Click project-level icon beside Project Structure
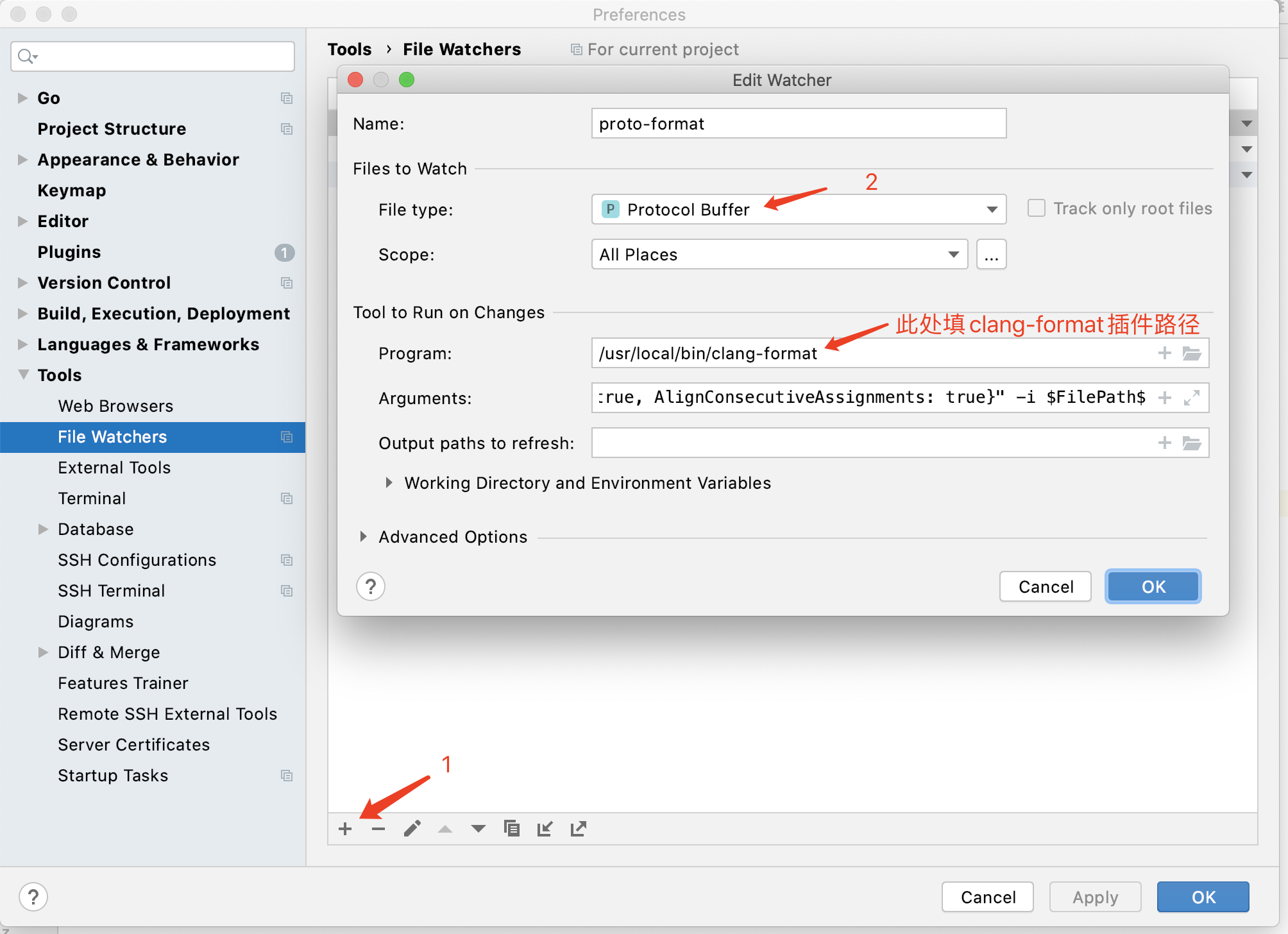Screen dimensions: 1288x934 click(x=287, y=129)
